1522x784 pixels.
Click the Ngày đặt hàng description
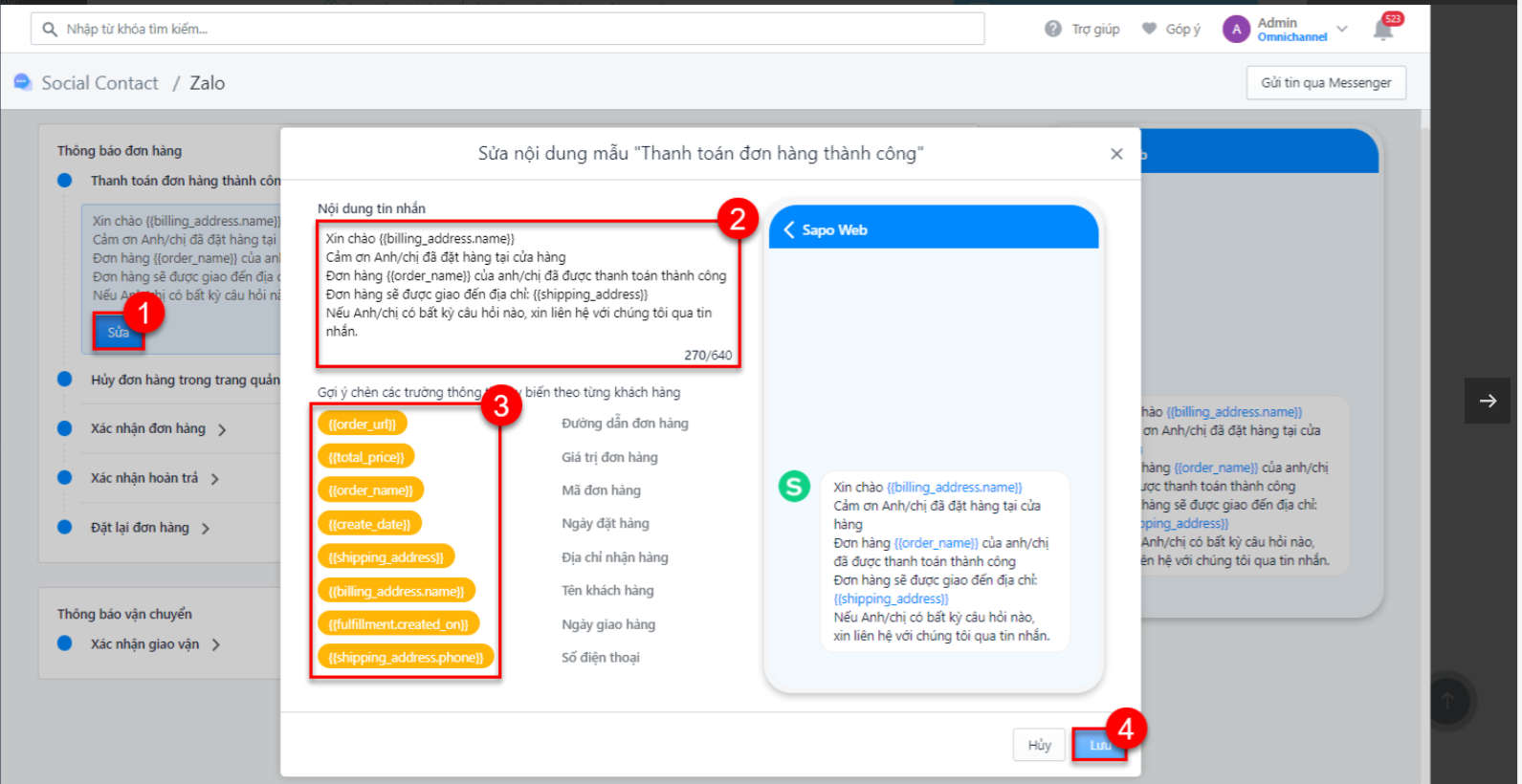606,524
